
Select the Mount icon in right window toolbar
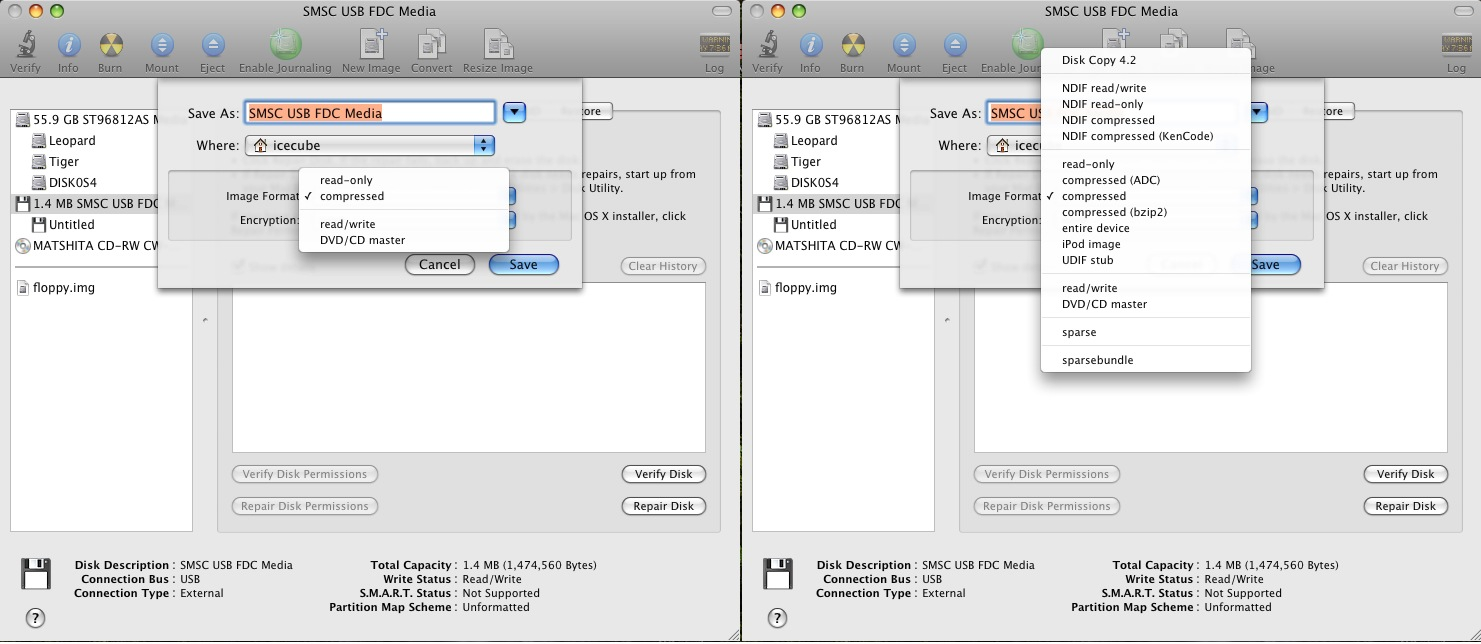(x=904, y=45)
